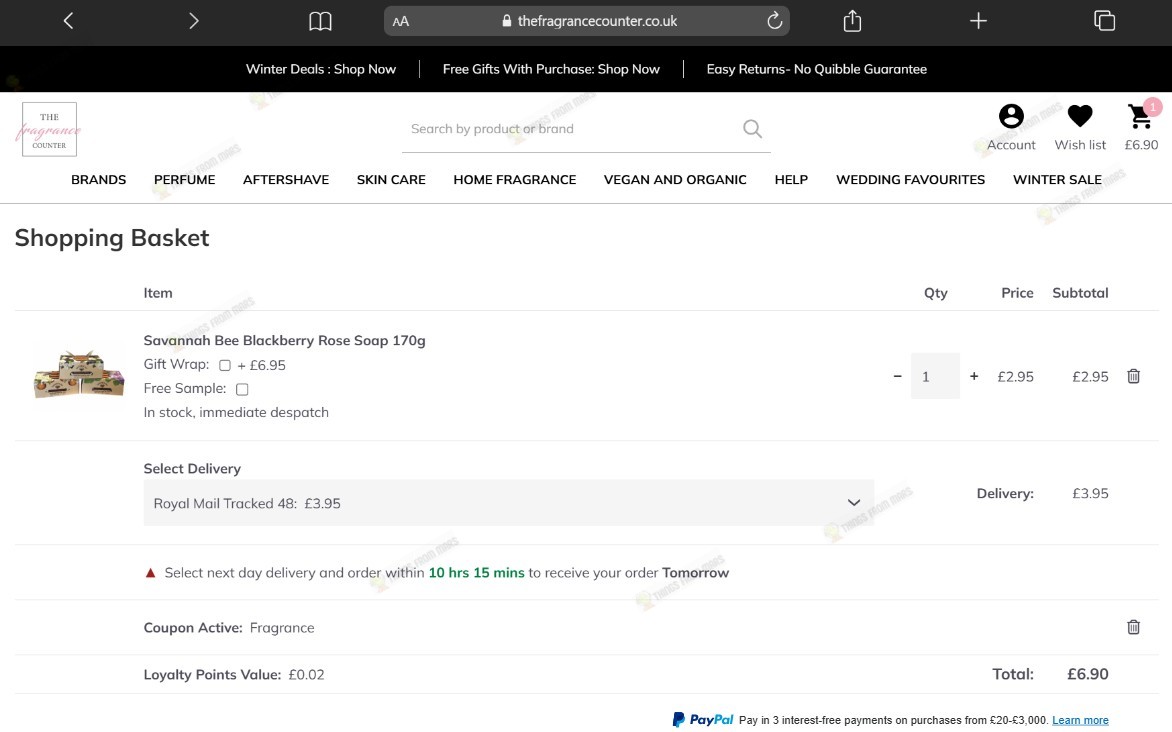Image resolution: width=1172 pixels, height=732 pixels.
Task: Increase quantity with plus button
Action: [x=974, y=376]
